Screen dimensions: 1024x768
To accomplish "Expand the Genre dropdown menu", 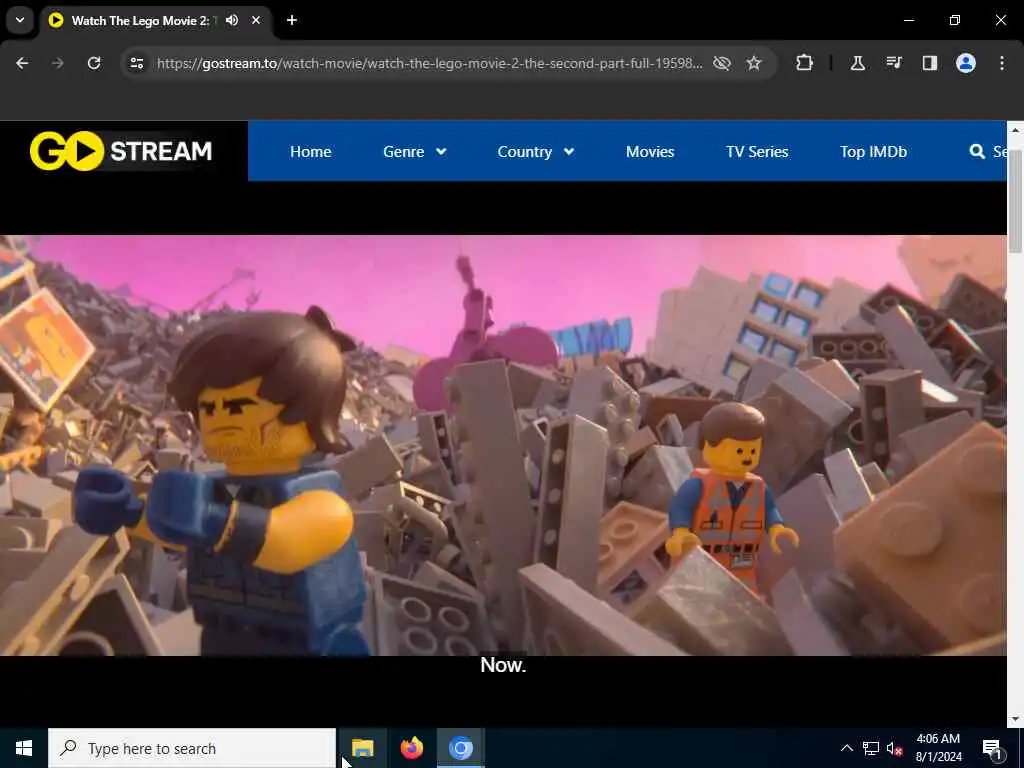I will [x=415, y=152].
